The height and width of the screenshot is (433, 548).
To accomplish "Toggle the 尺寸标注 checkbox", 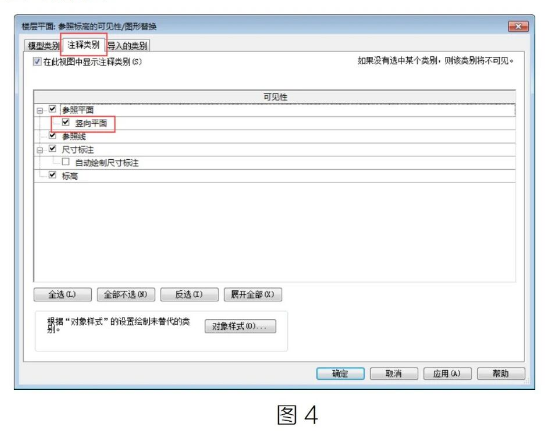I will (52, 149).
